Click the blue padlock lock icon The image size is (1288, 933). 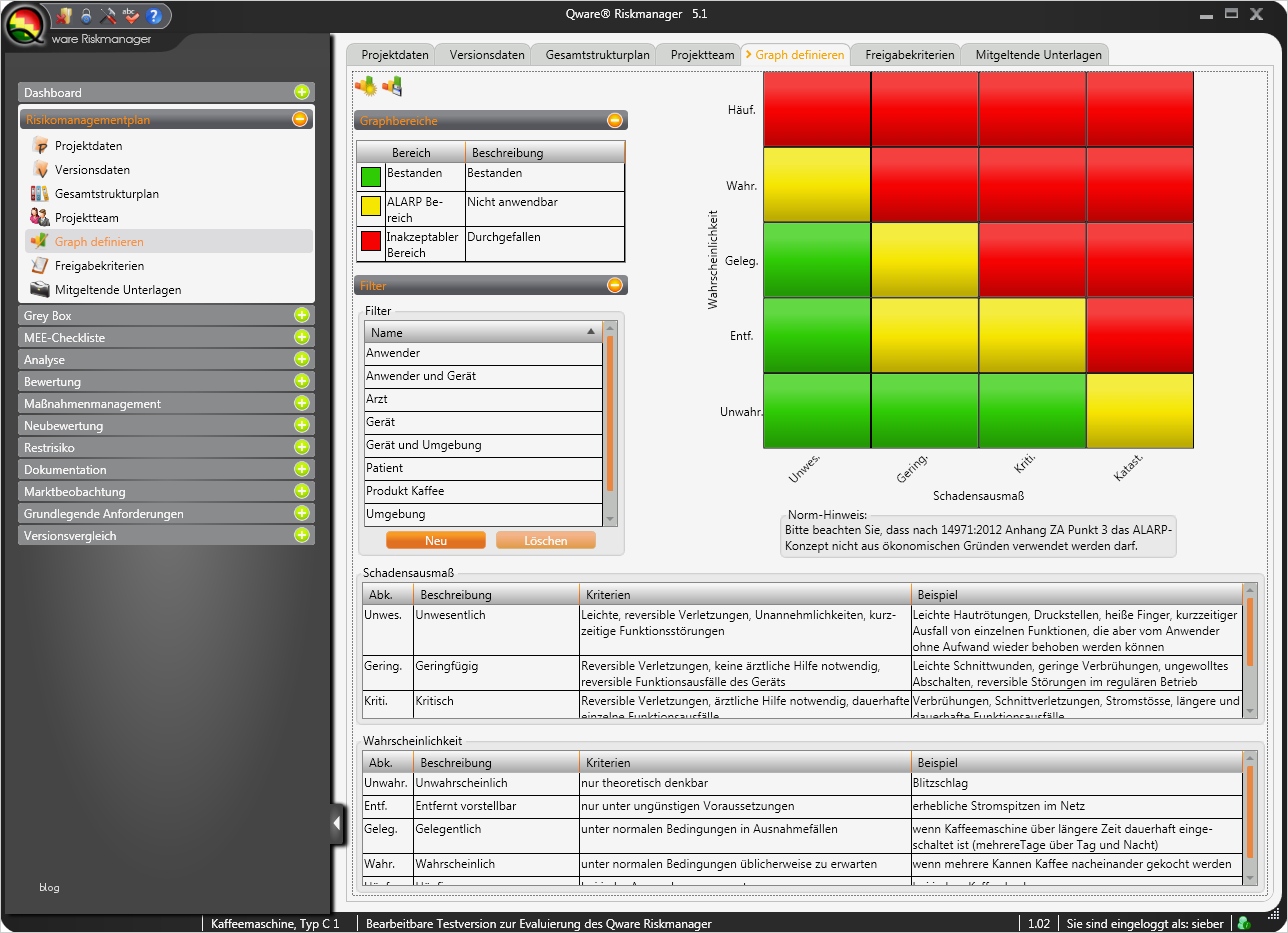coord(87,16)
